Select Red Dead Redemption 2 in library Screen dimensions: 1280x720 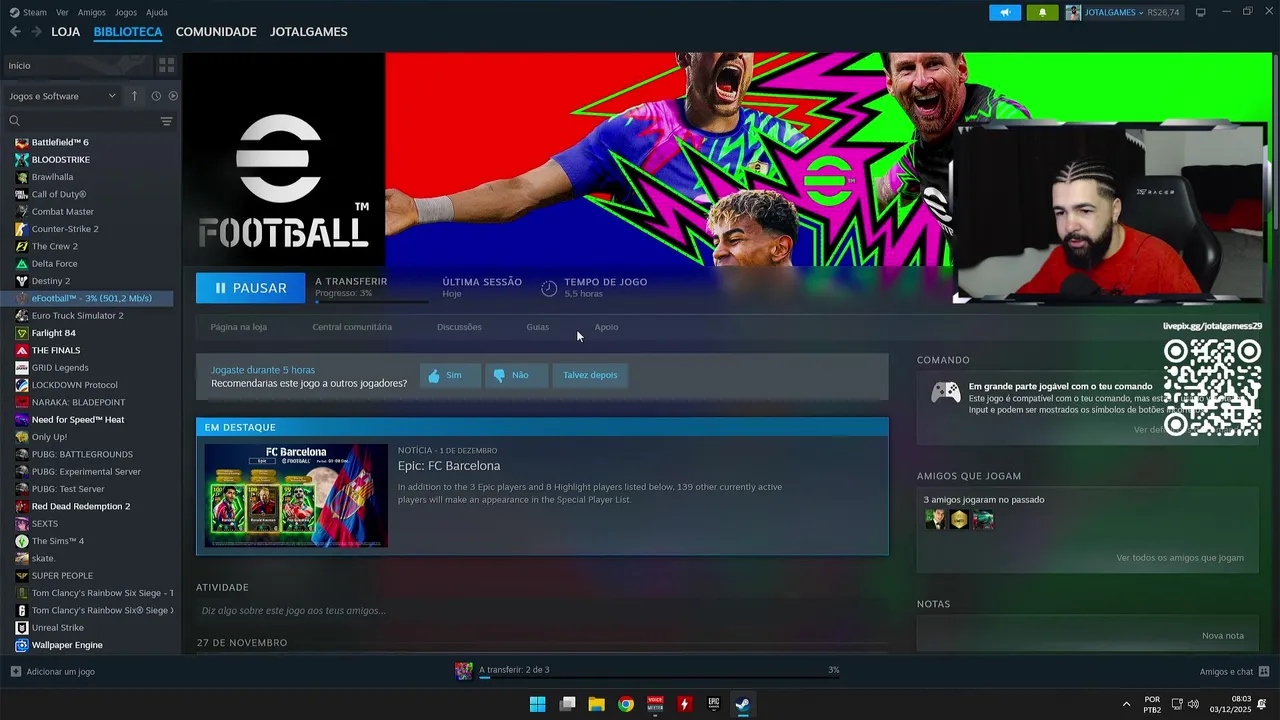tap(81, 506)
